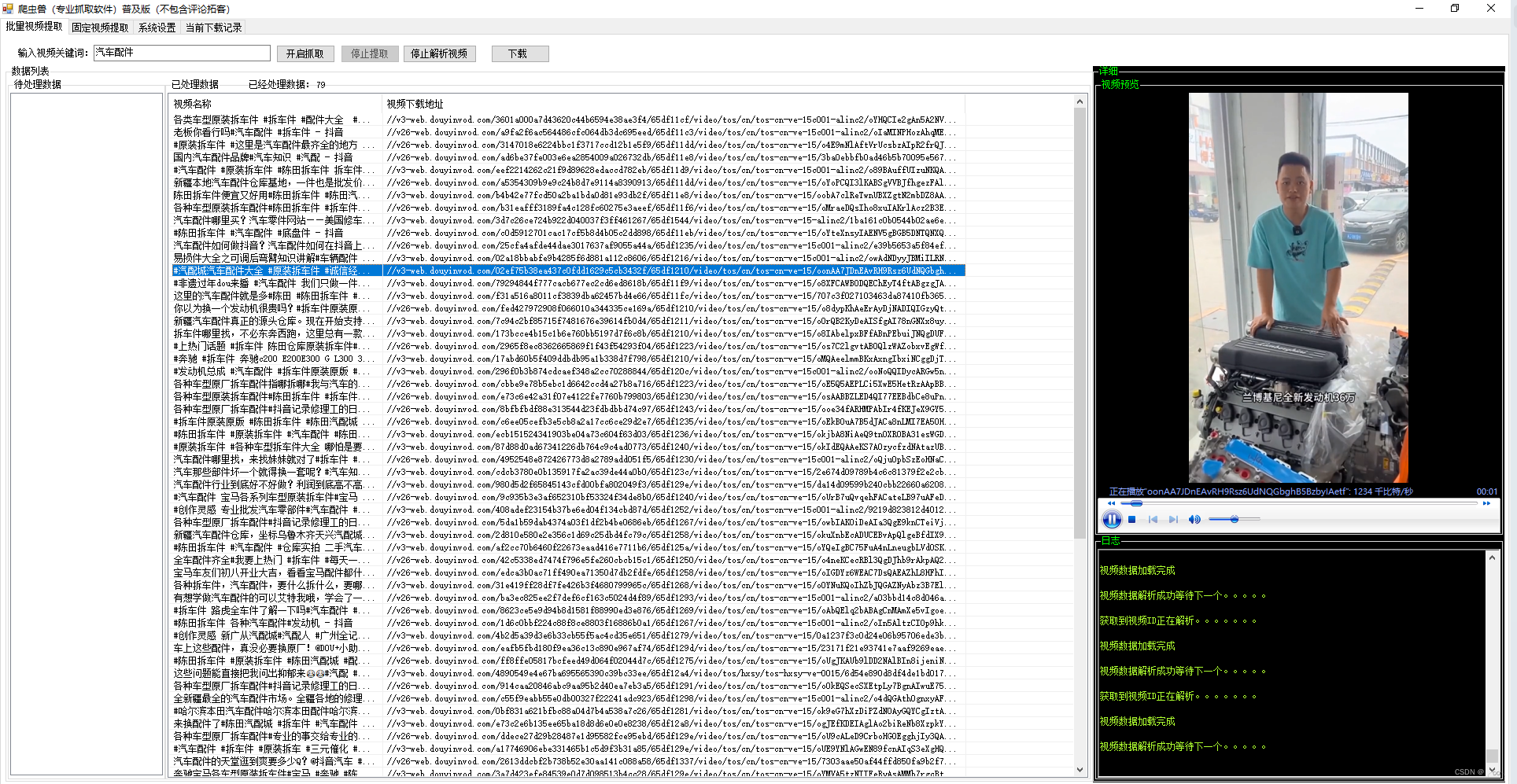Select the row 汽车配件的天堂逛到爽要多少?
Image resolution: width=1517 pixels, height=784 pixels.
coord(568,761)
